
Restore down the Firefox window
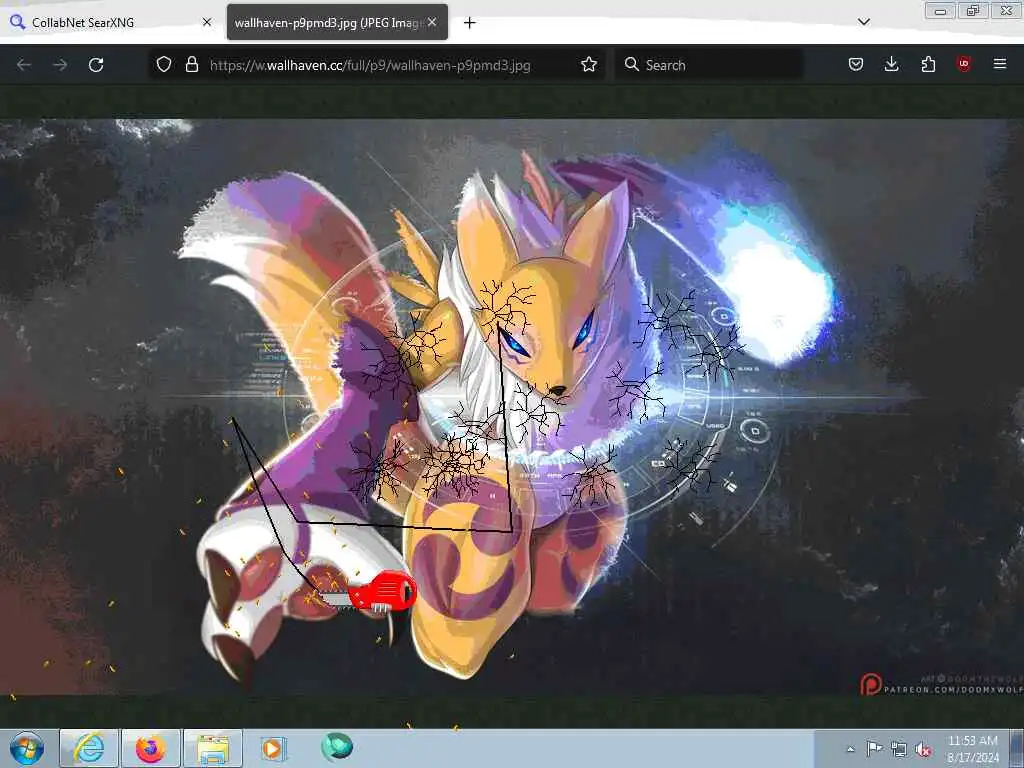[x=973, y=10]
